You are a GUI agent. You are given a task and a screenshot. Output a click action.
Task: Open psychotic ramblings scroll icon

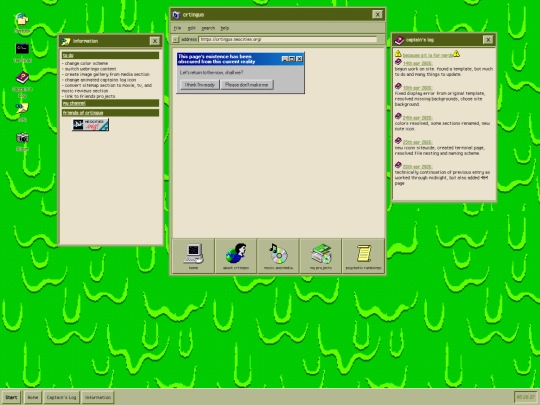[x=363, y=256]
